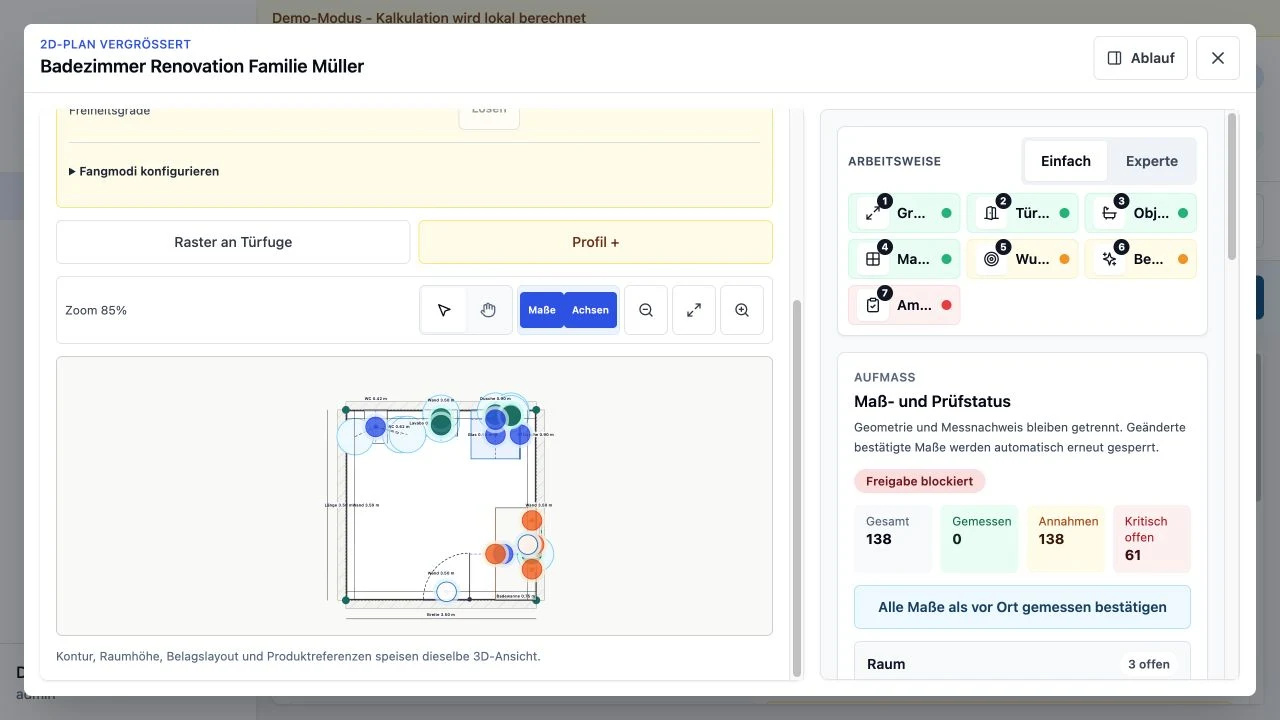The image size is (1280, 720).
Task: Click the Annahmen 138 stat card
Action: click(x=1066, y=539)
